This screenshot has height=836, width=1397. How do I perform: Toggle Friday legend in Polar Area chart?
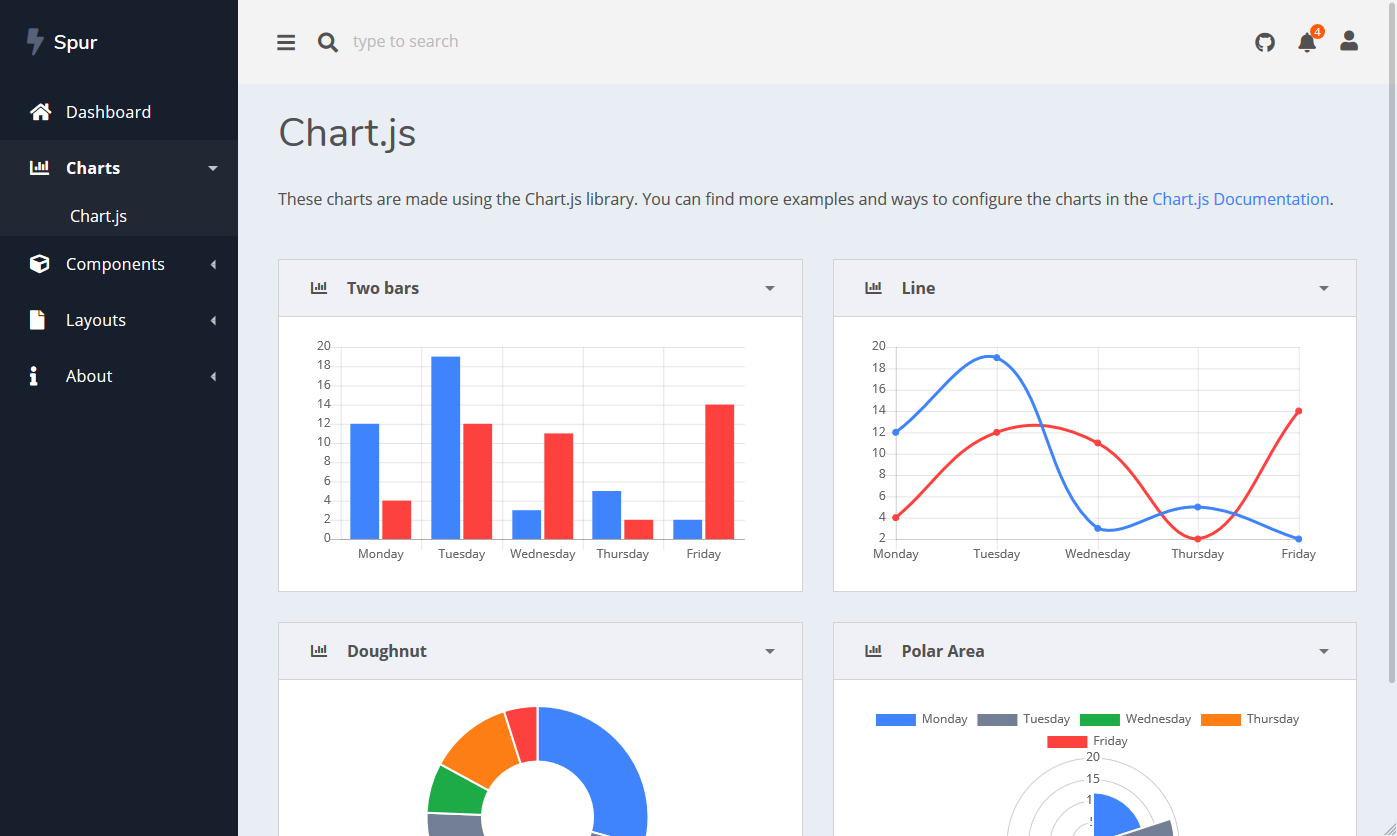pos(1087,741)
